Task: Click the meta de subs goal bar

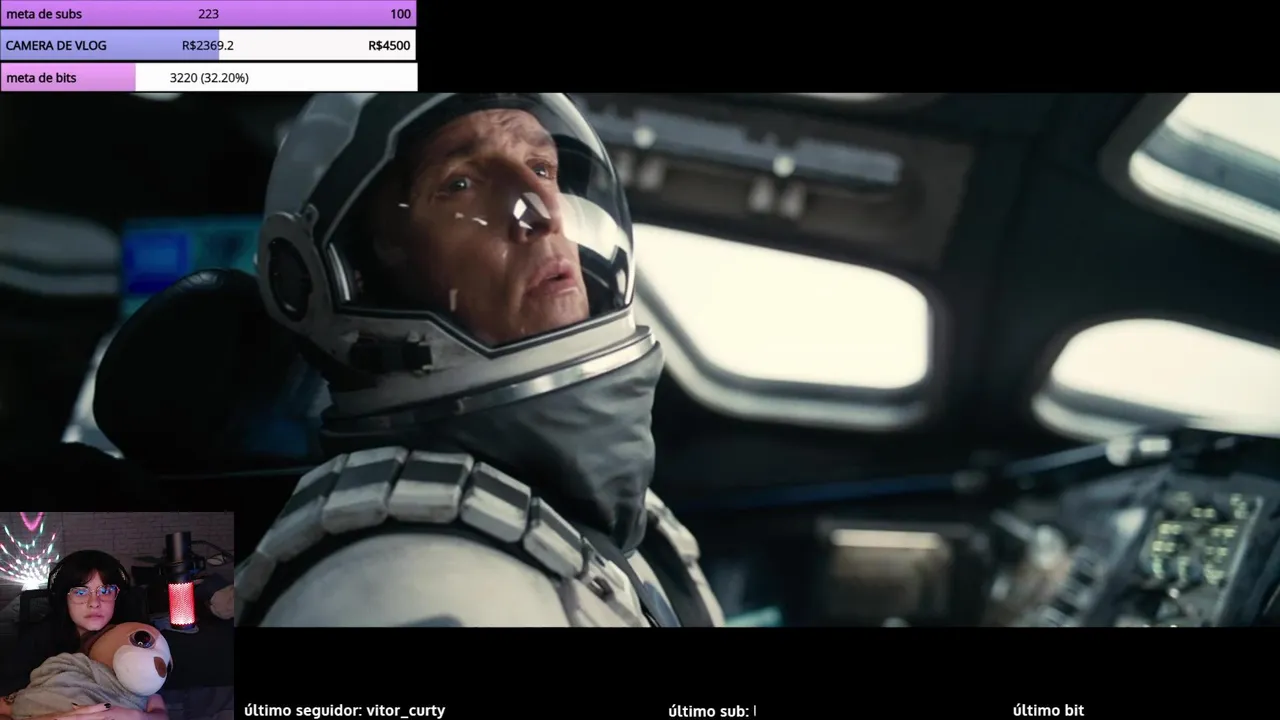Action: click(208, 14)
